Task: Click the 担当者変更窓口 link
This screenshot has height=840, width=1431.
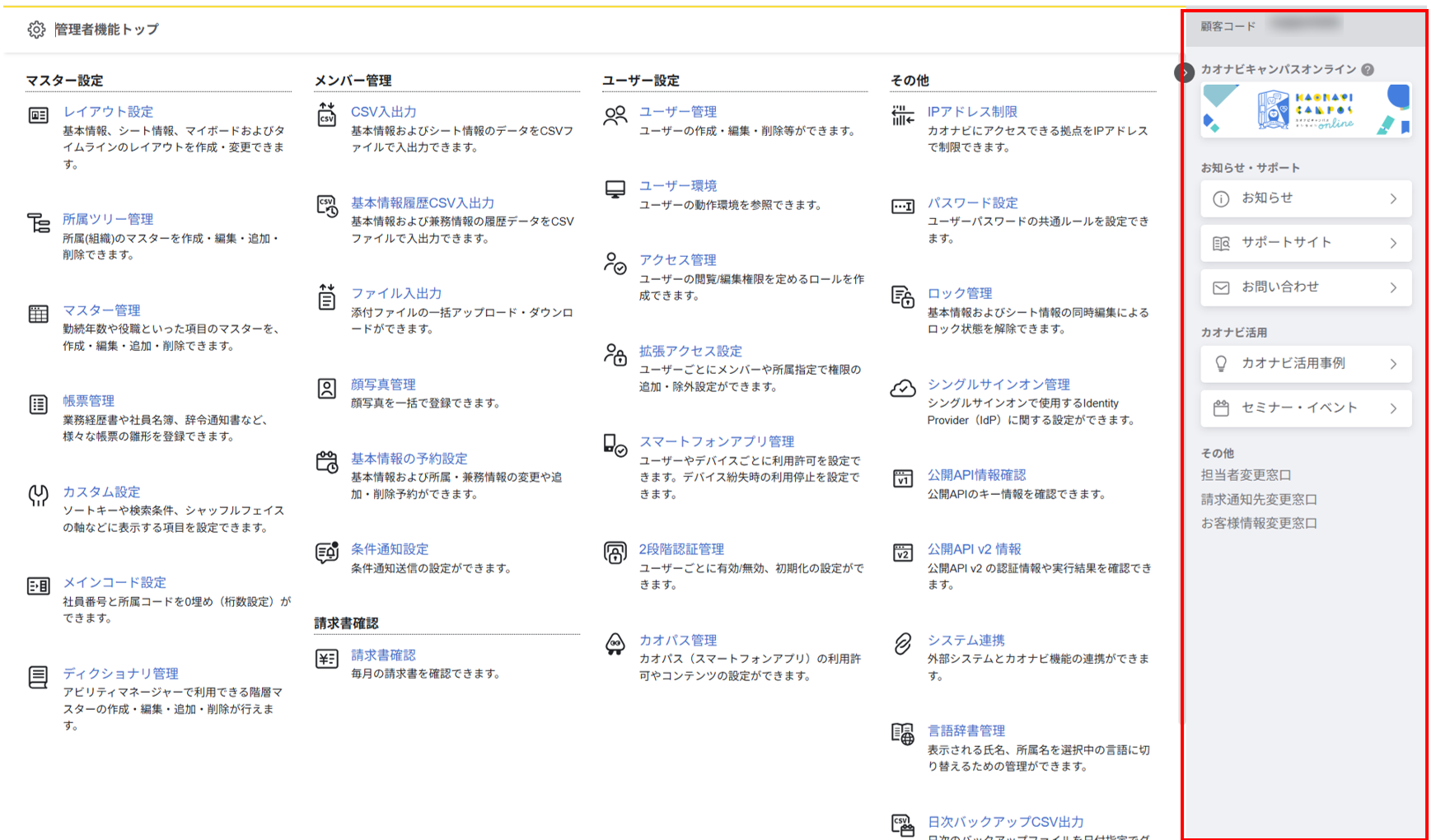Action: (1246, 475)
